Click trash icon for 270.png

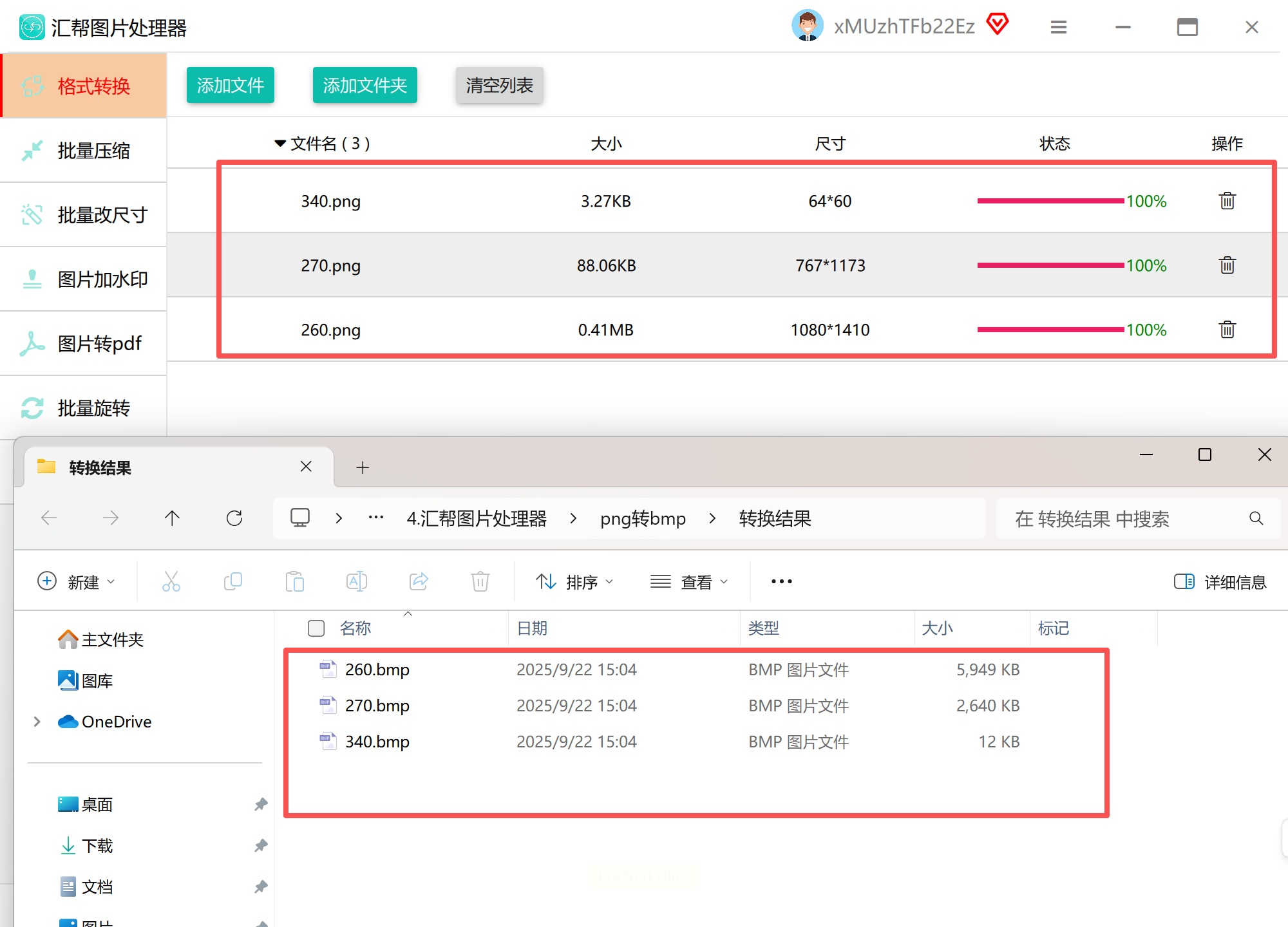[1227, 265]
